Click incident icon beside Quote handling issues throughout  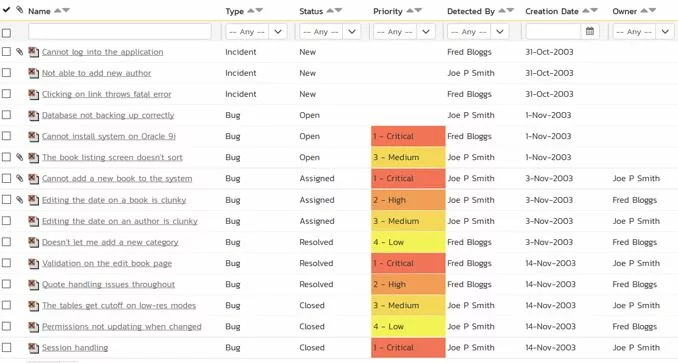tap(34, 285)
